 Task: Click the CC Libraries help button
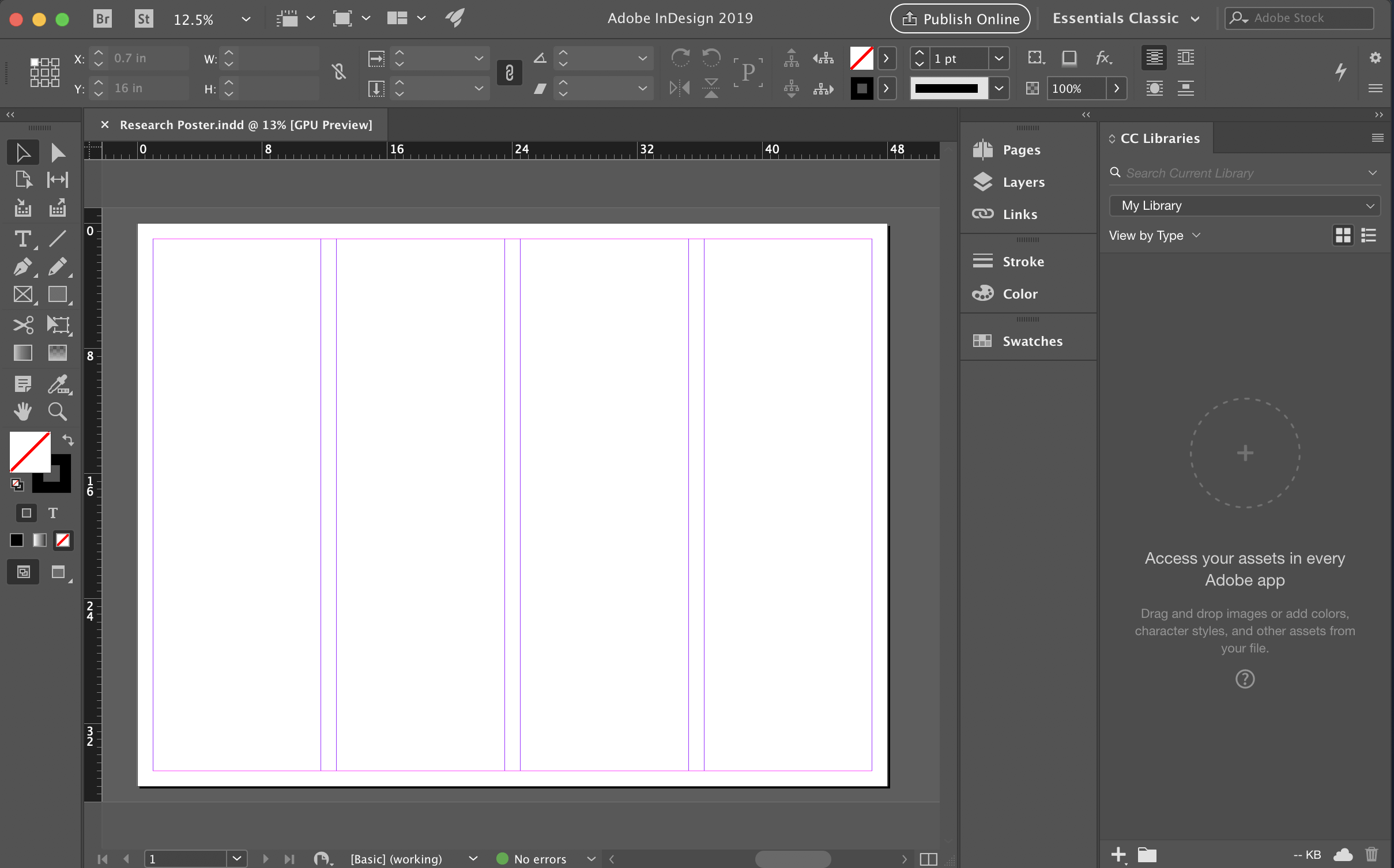pyautogui.click(x=1245, y=679)
